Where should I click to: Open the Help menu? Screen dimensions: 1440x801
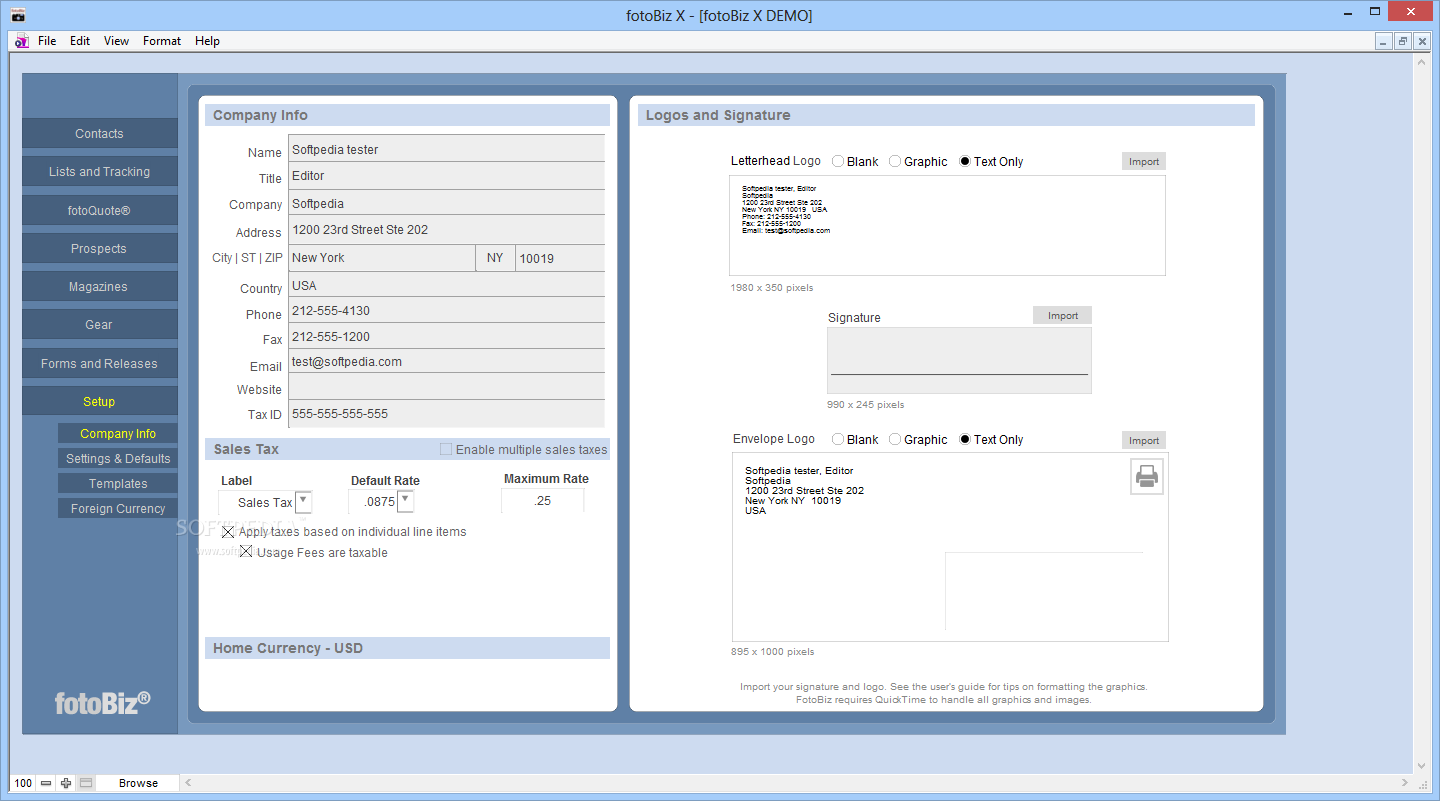(207, 41)
